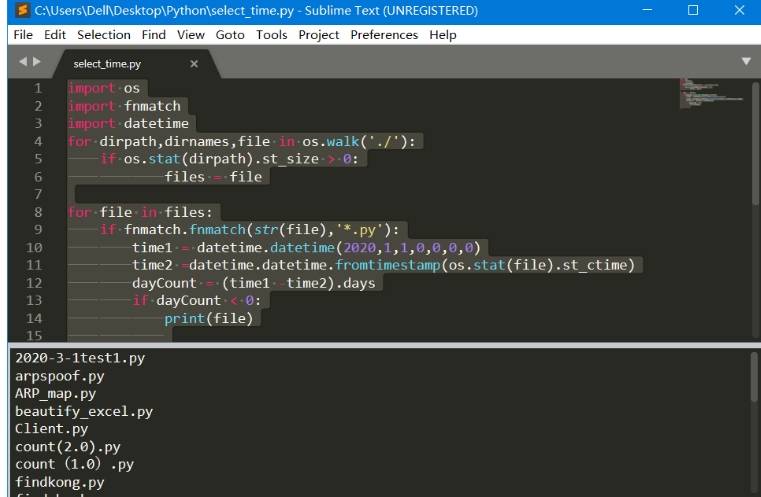Click the Sublime Text logo icon in title bar

[x=22, y=10]
